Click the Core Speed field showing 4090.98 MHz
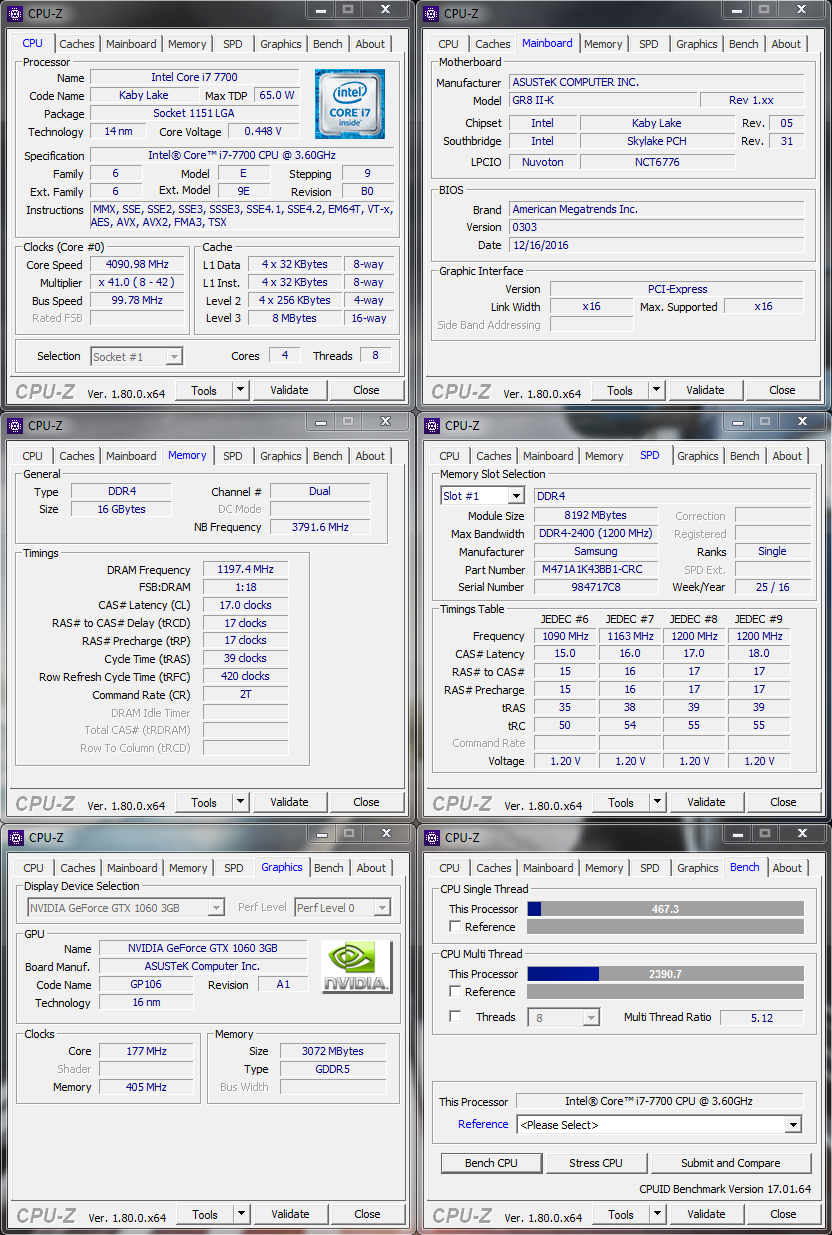Image resolution: width=832 pixels, height=1235 pixels. click(x=137, y=264)
